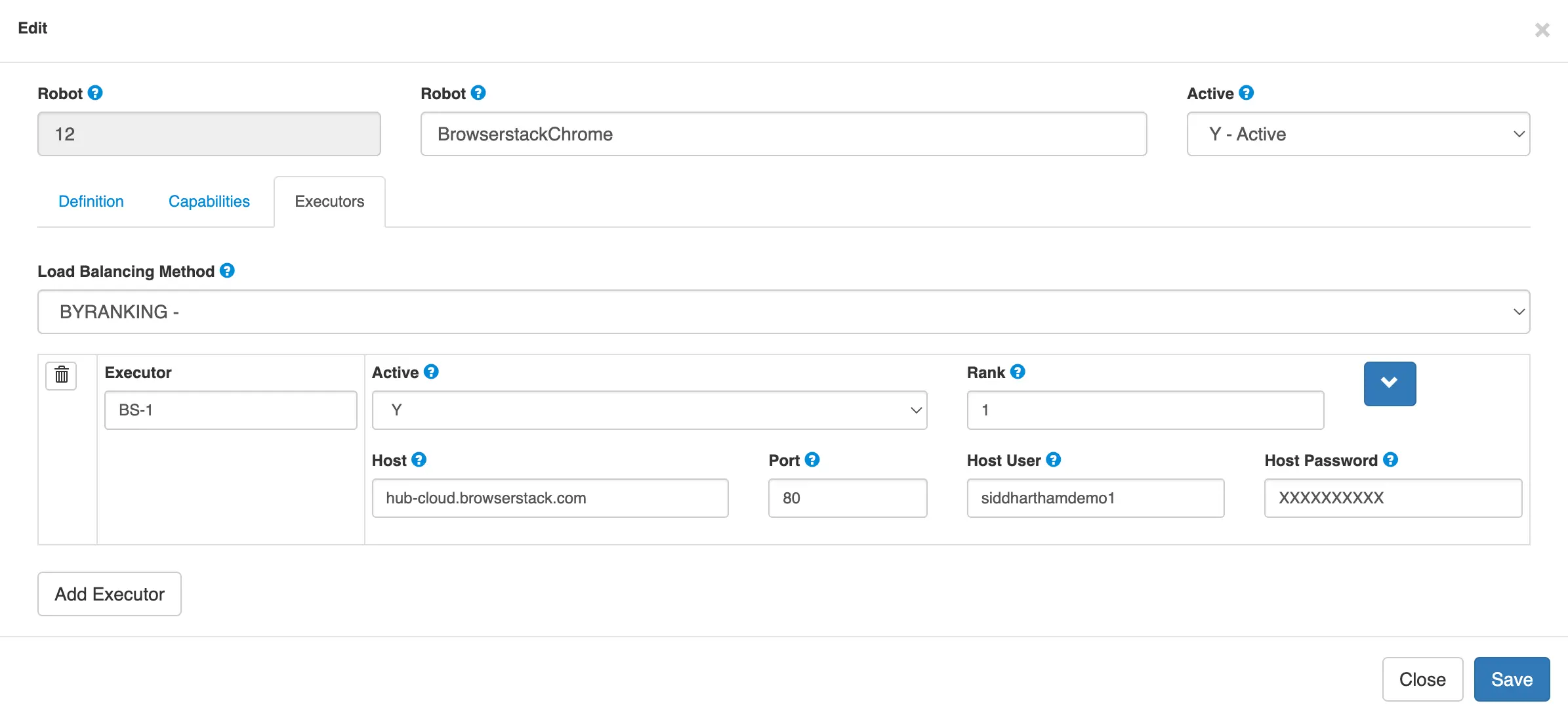Viewport: 1568px width, 718px height.
Task: Click help icon next to top Active label
Action: tap(1247, 93)
